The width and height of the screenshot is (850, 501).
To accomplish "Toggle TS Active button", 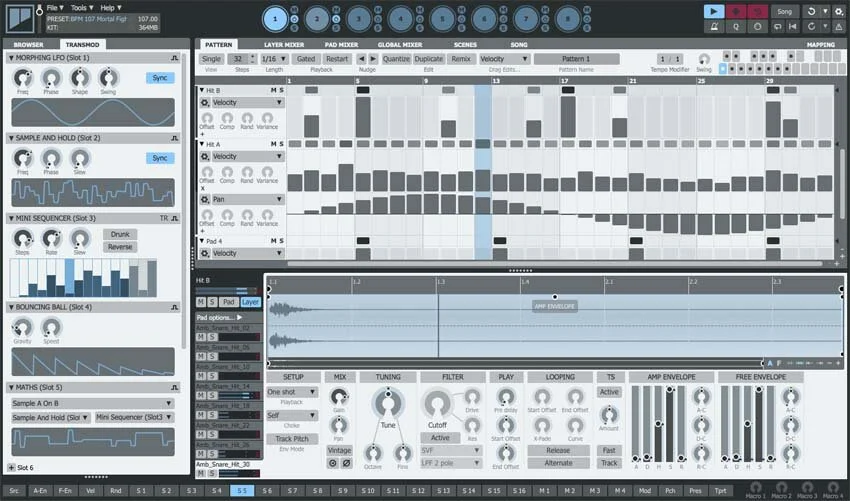I will pos(609,391).
